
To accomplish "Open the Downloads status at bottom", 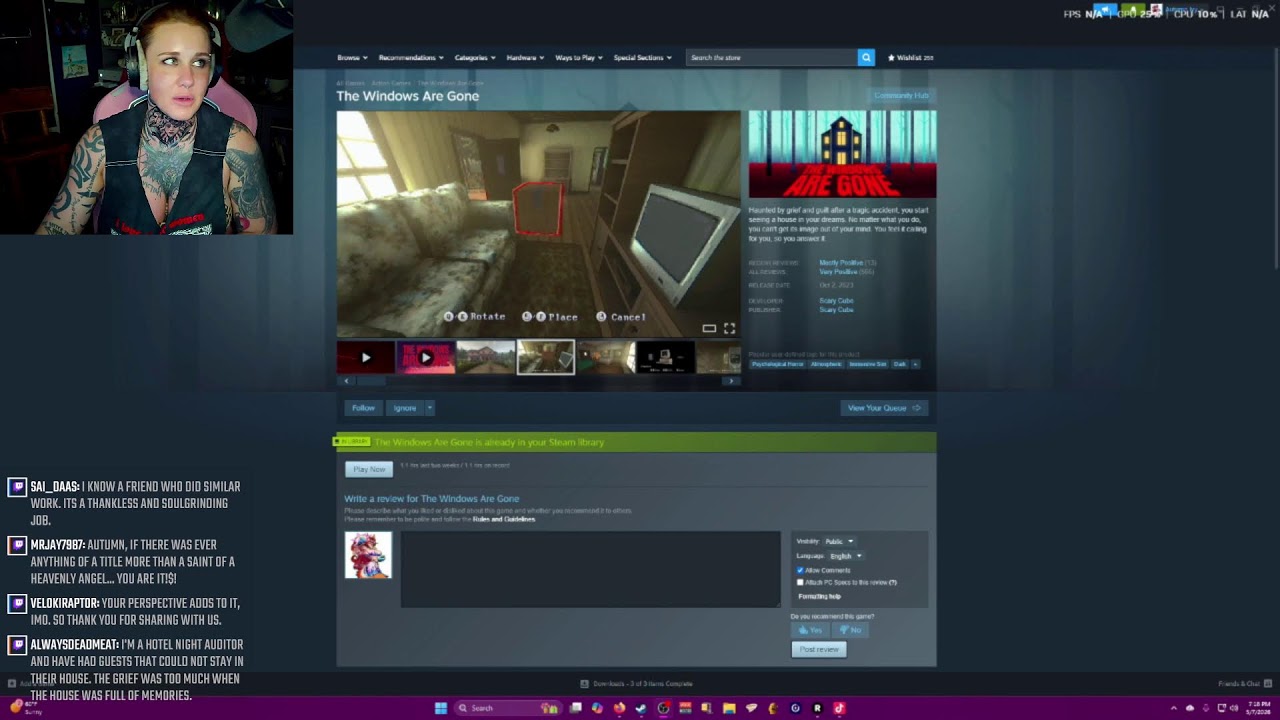I will [x=636, y=684].
